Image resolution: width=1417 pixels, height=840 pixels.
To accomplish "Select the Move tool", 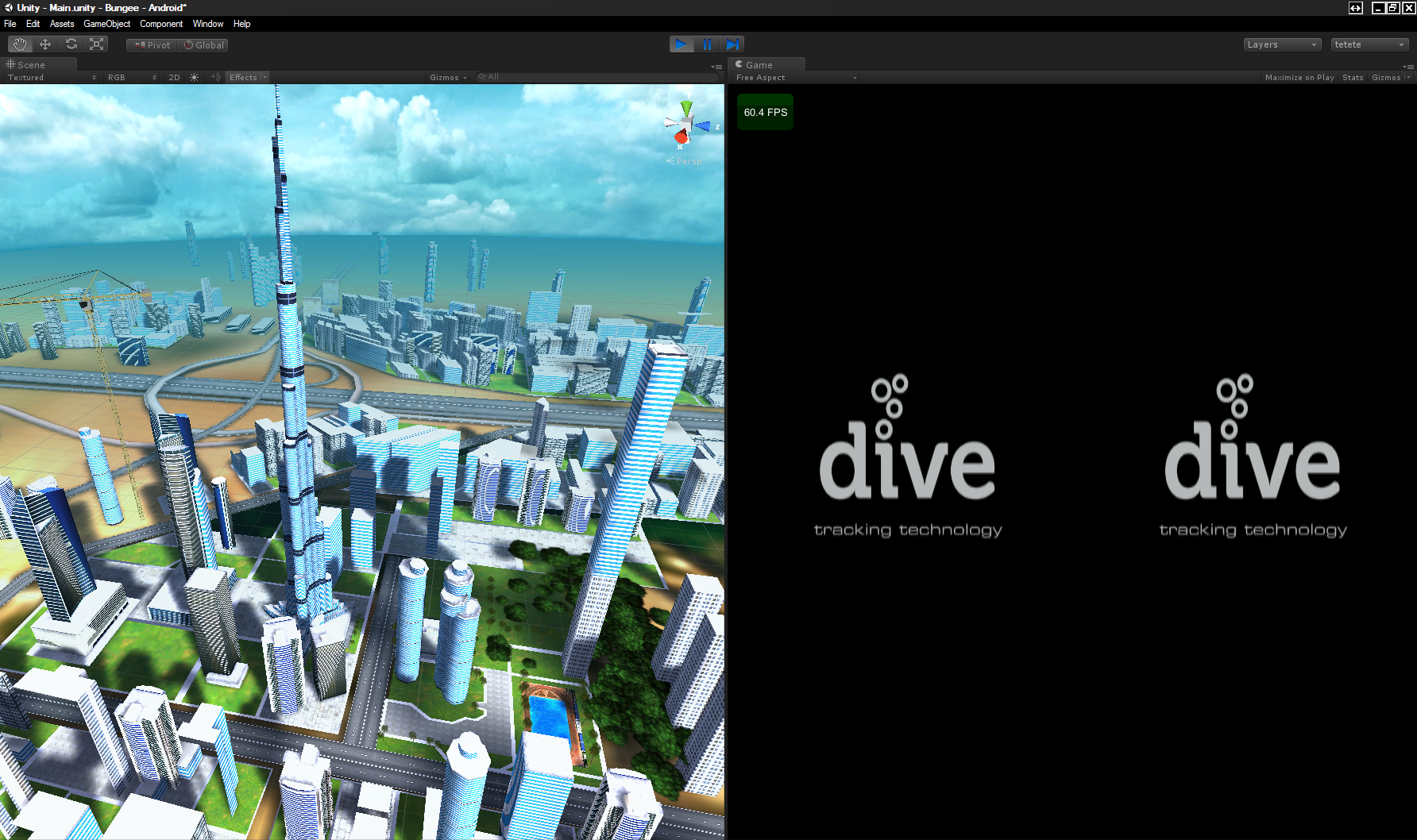I will coord(45,44).
